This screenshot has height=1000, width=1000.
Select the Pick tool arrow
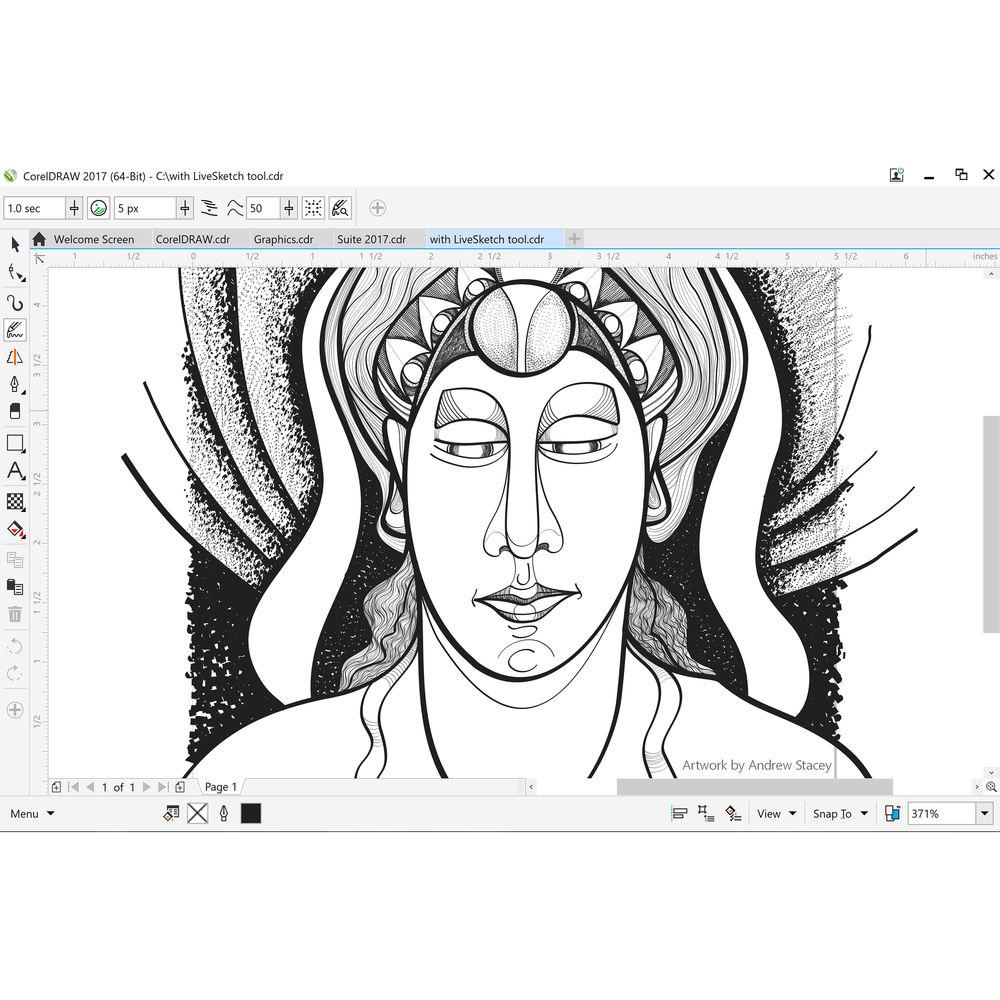pos(15,244)
